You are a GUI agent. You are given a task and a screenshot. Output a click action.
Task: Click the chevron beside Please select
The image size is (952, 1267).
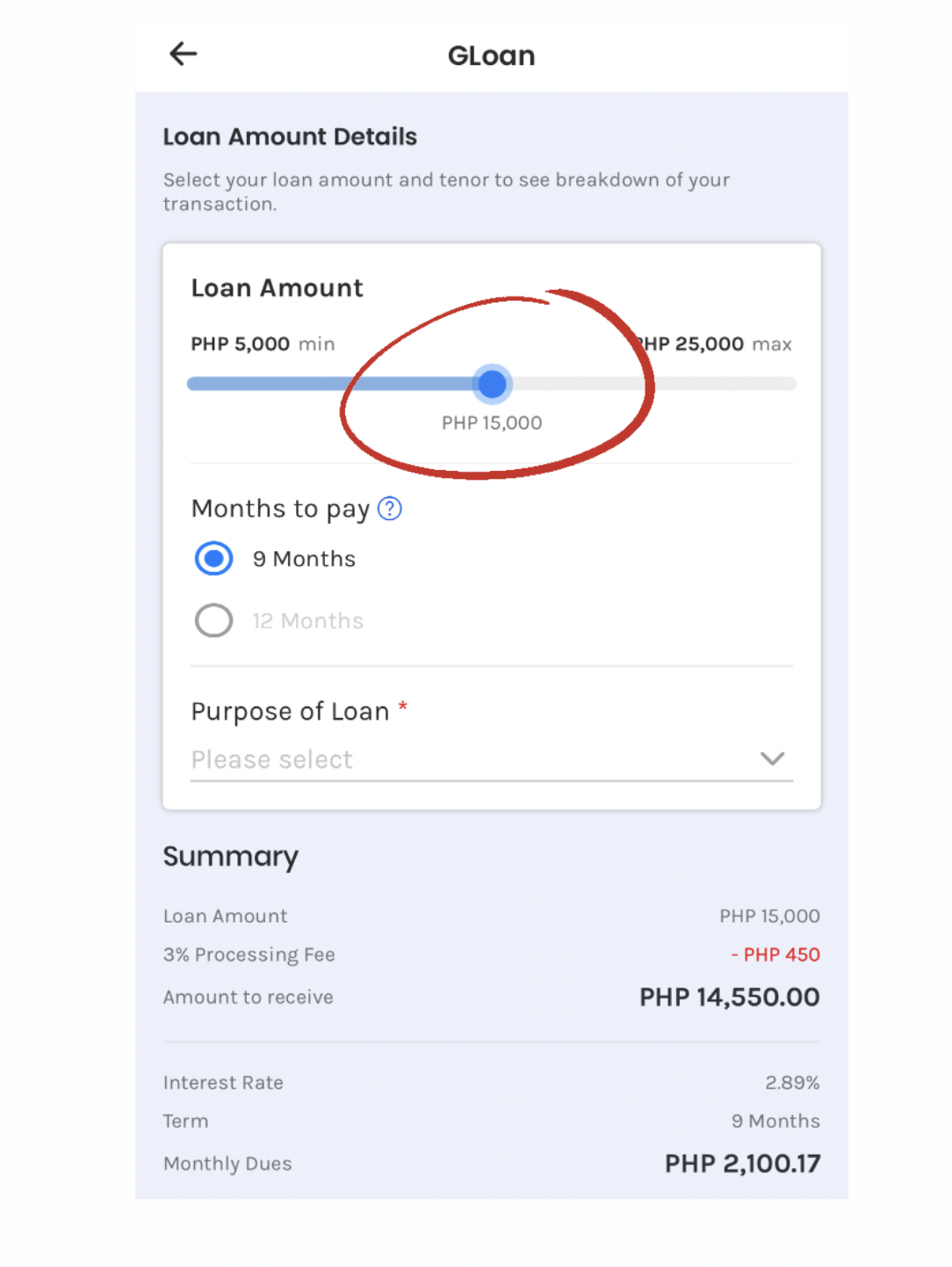[771, 759]
